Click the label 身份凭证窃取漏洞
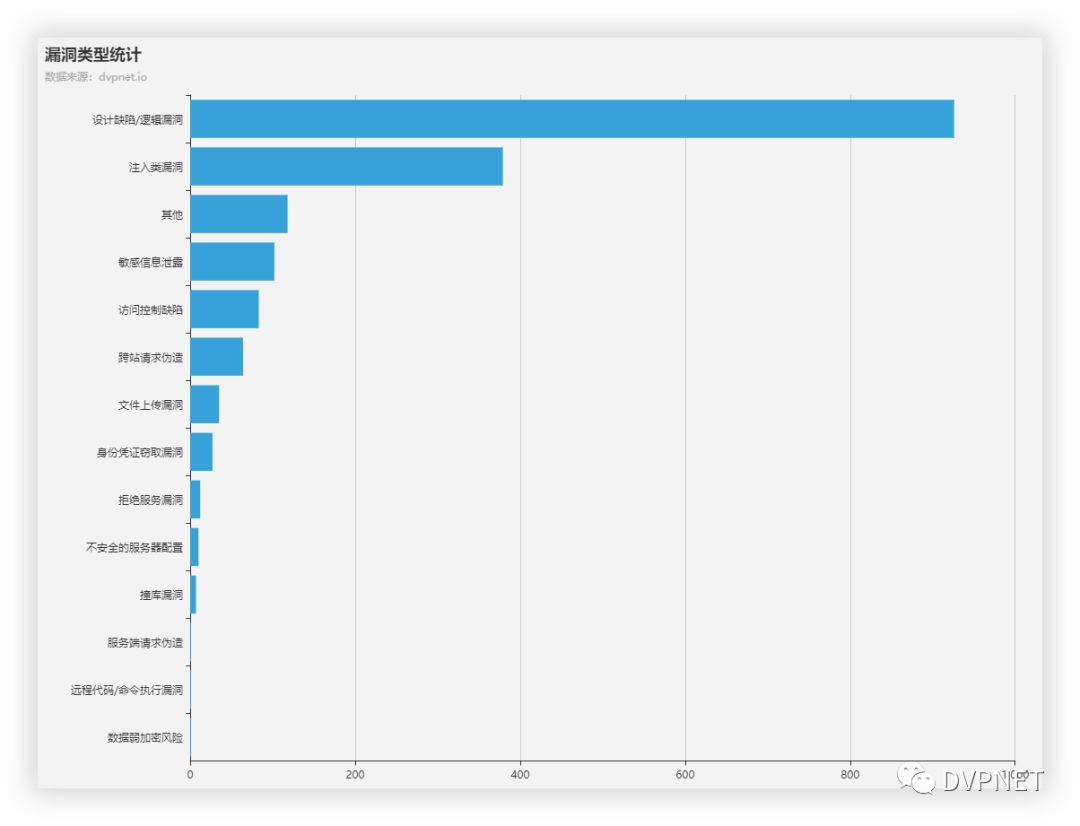This screenshot has height=826, width=1080. (140, 453)
